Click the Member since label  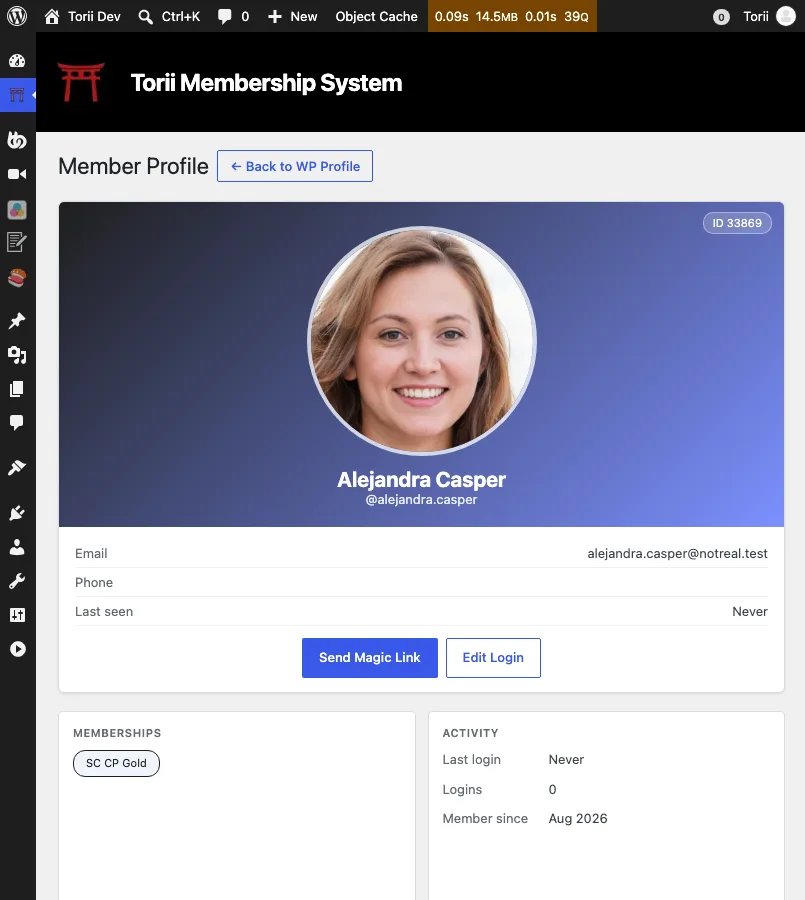[x=485, y=818]
